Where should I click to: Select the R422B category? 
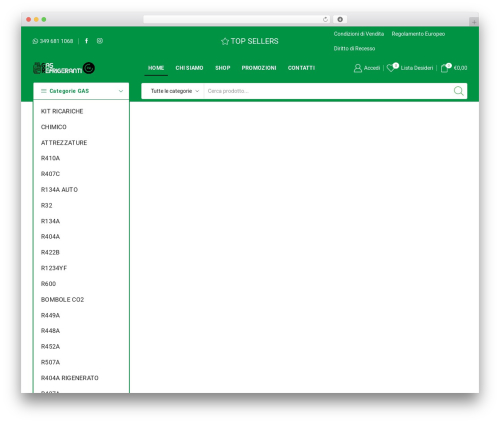(x=50, y=252)
